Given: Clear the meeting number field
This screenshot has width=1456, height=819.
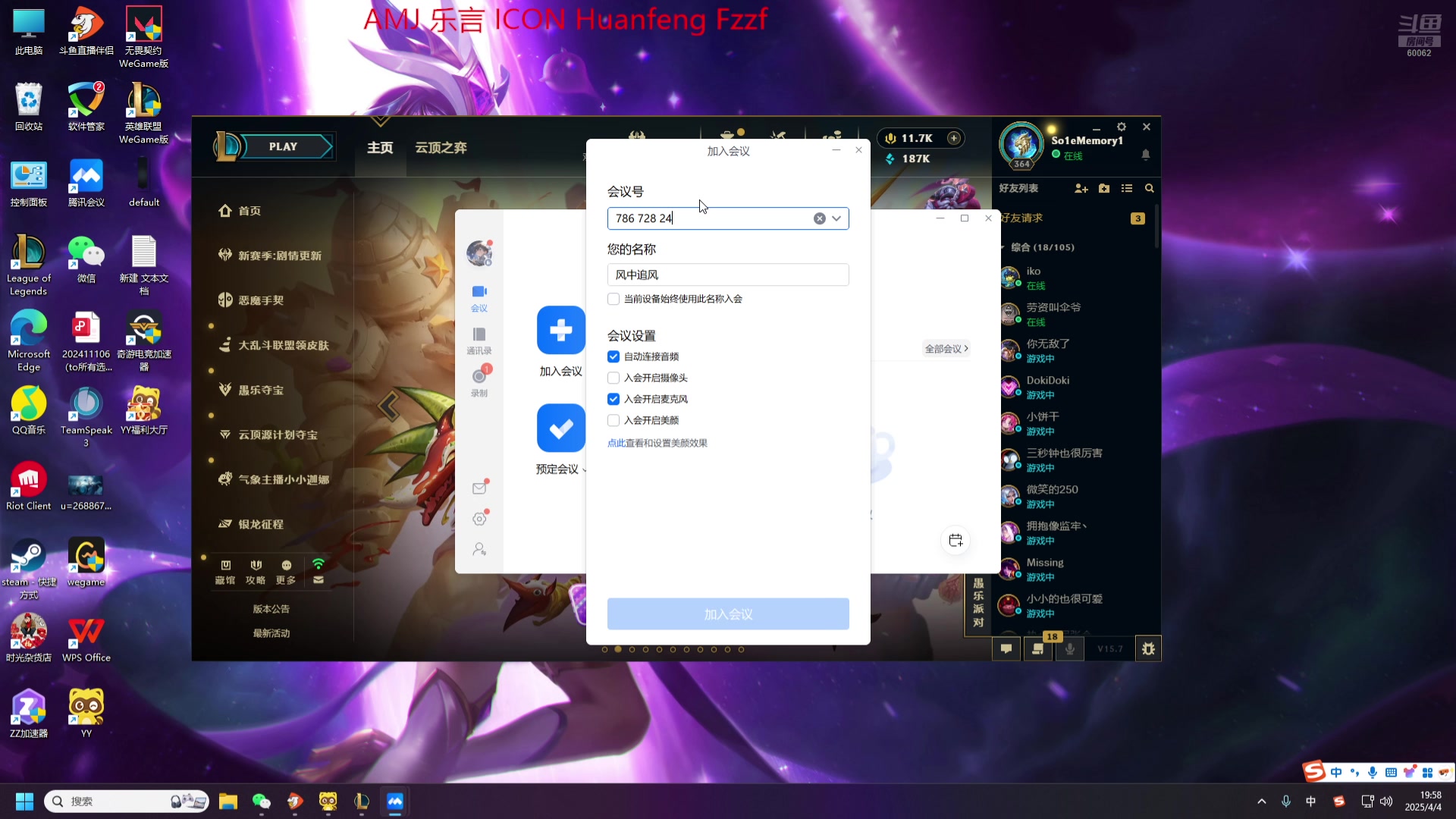Looking at the screenshot, I should pyautogui.click(x=819, y=218).
